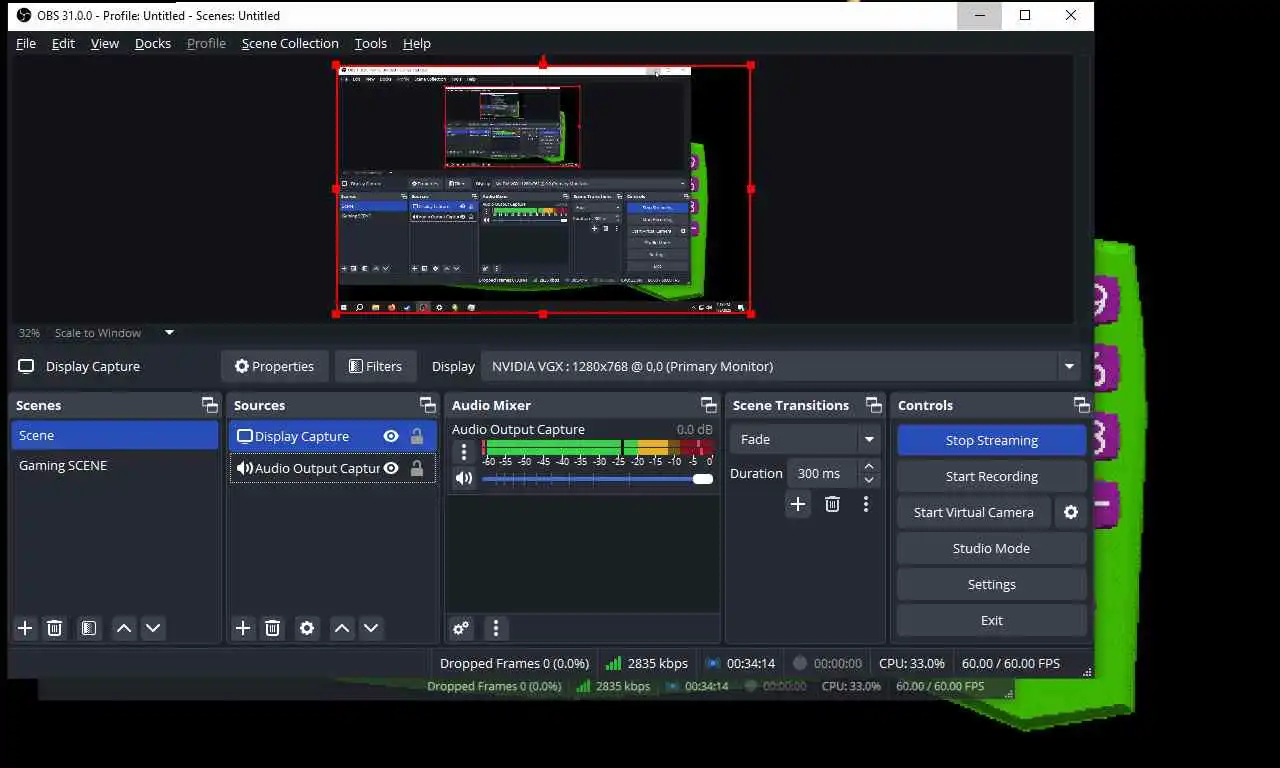The image size is (1280, 768).
Task: Hide the Audio Output Capture source
Action: pyautogui.click(x=391, y=468)
